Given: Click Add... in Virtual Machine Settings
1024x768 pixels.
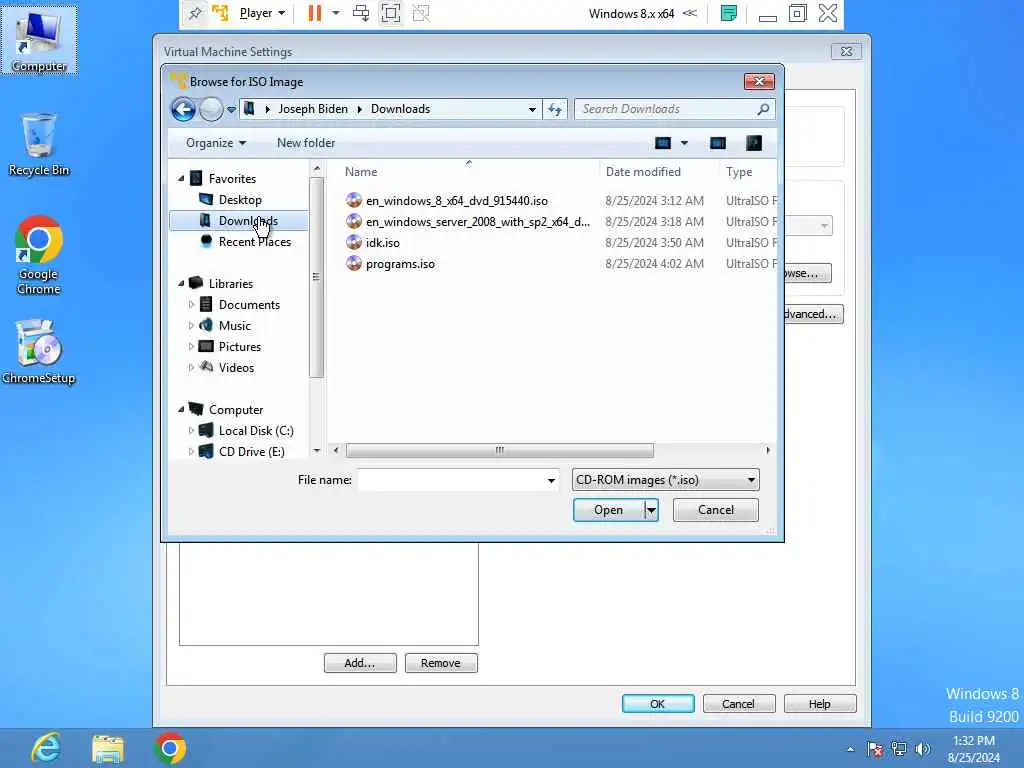Looking at the screenshot, I should (360, 663).
